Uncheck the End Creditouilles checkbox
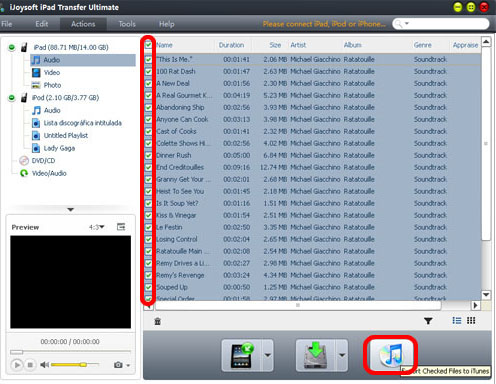This screenshot has height=384, width=496. pos(149,168)
